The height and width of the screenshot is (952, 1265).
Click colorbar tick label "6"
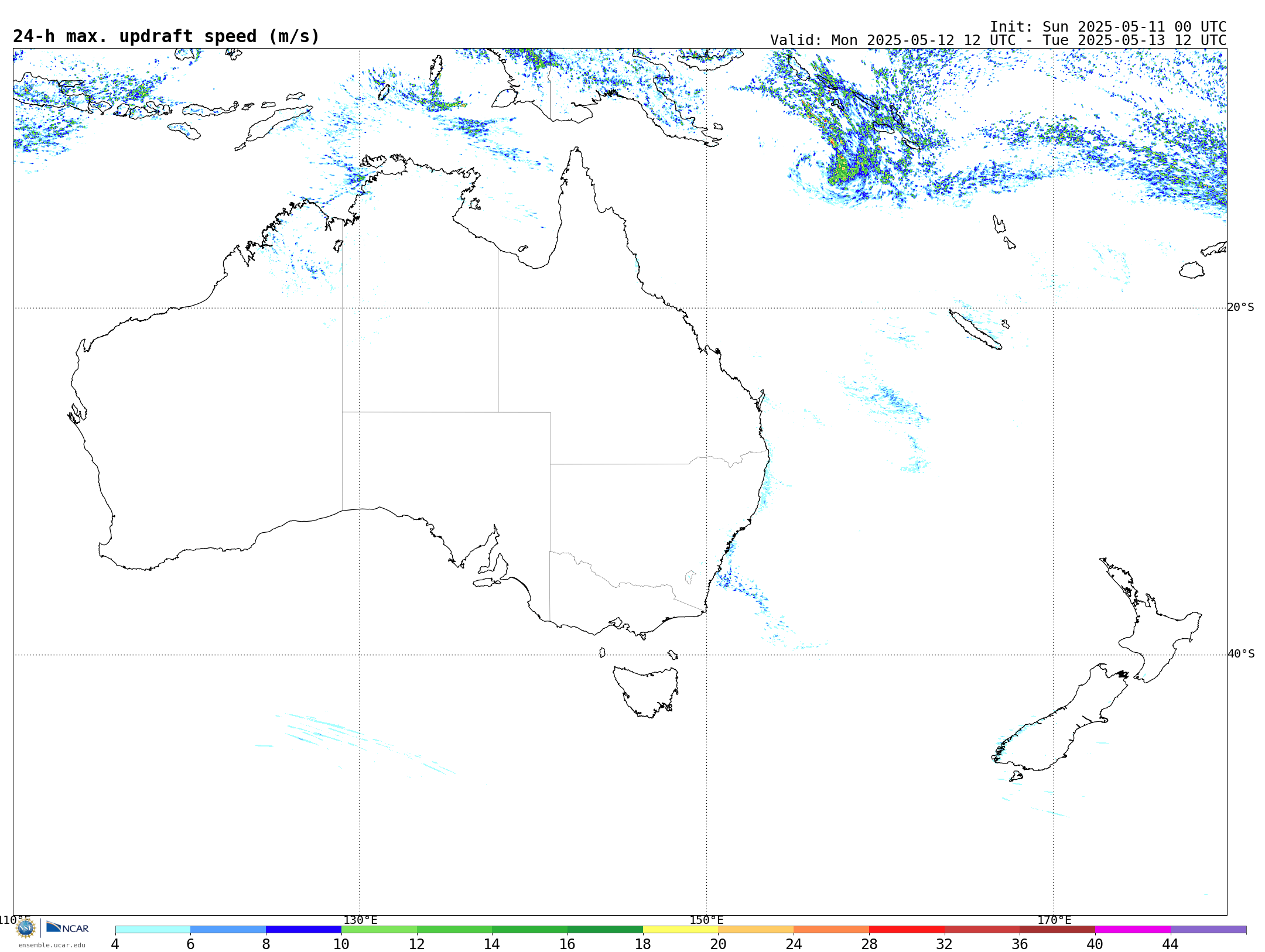coord(190,944)
